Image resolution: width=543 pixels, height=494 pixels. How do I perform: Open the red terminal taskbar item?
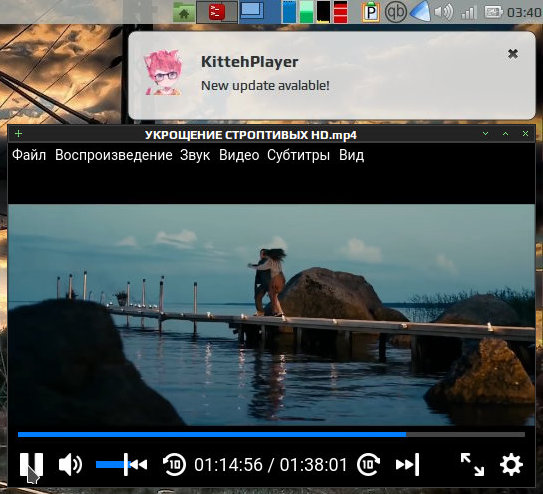pos(217,12)
